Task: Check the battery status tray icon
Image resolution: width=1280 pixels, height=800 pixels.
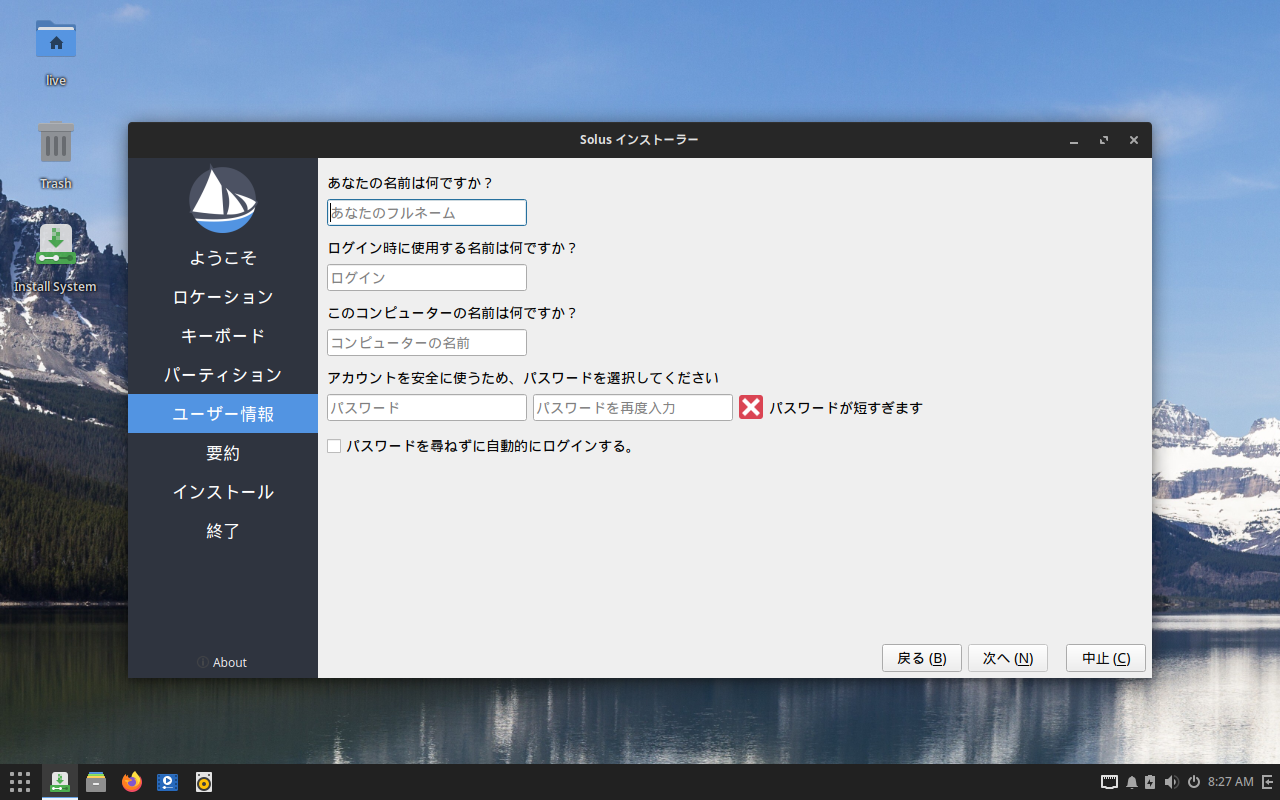Action: (1150, 782)
